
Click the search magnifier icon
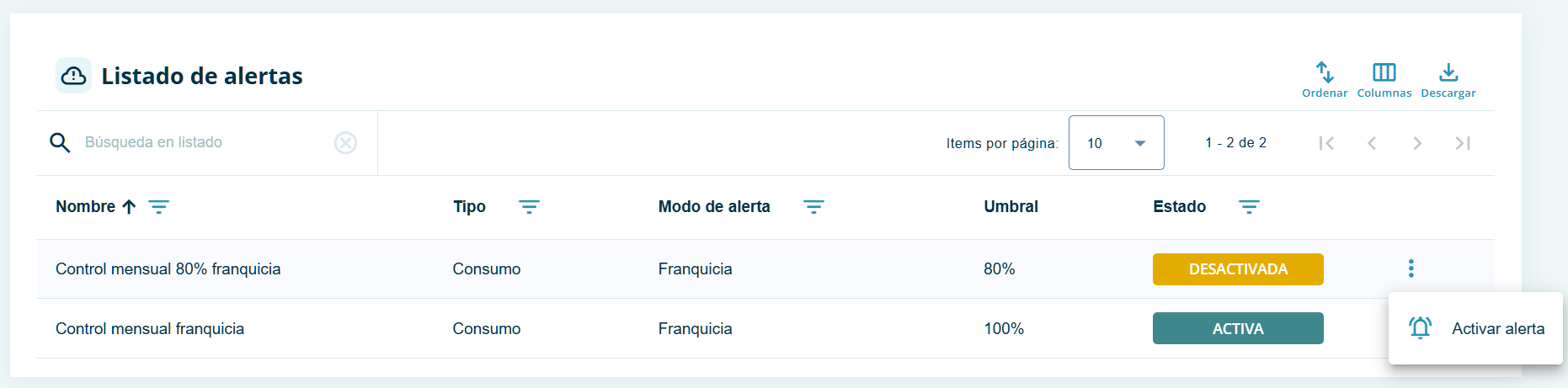click(x=60, y=143)
